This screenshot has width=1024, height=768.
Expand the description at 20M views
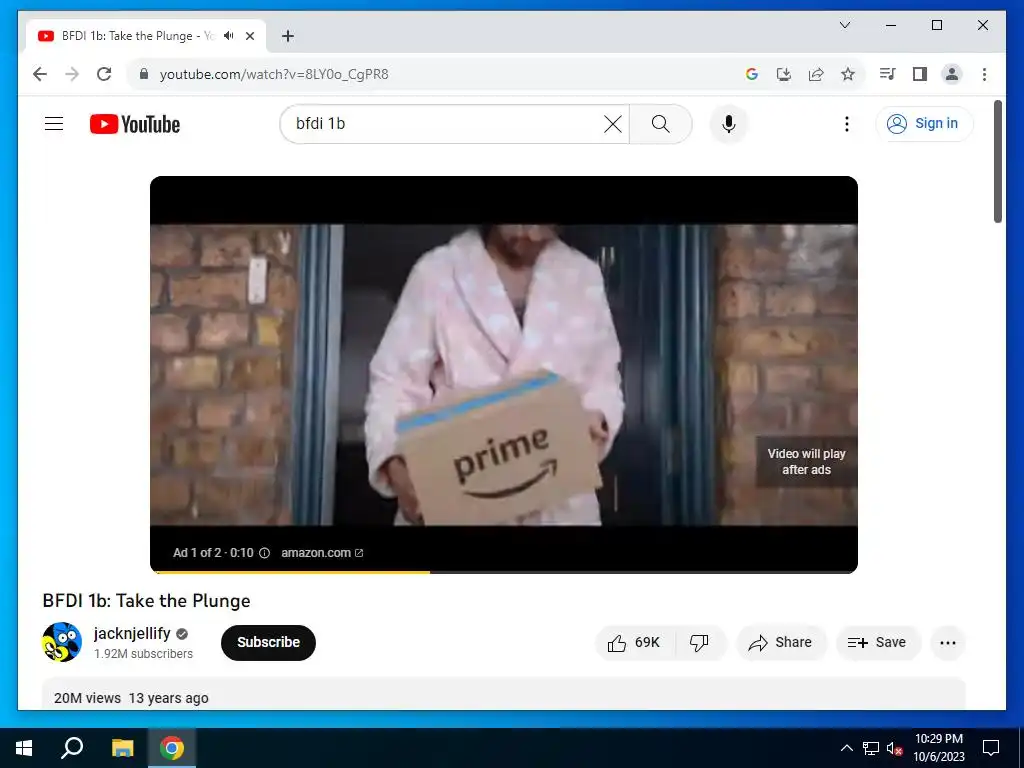pyautogui.click(x=504, y=695)
